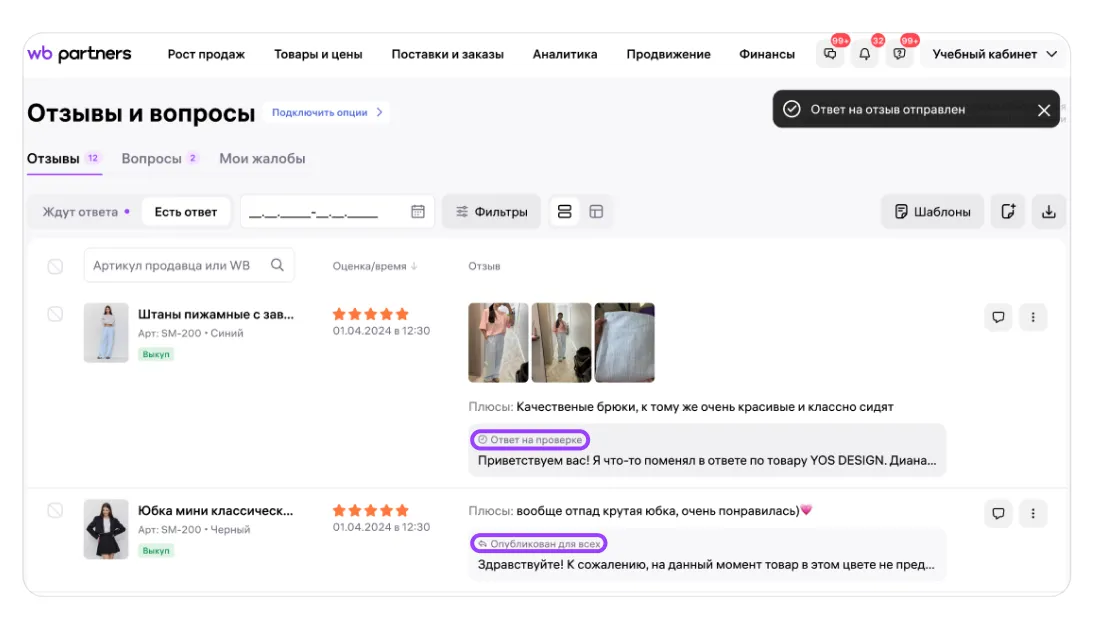Switch to list view layout icon
This screenshot has height=628, width=1093.
(x=565, y=212)
